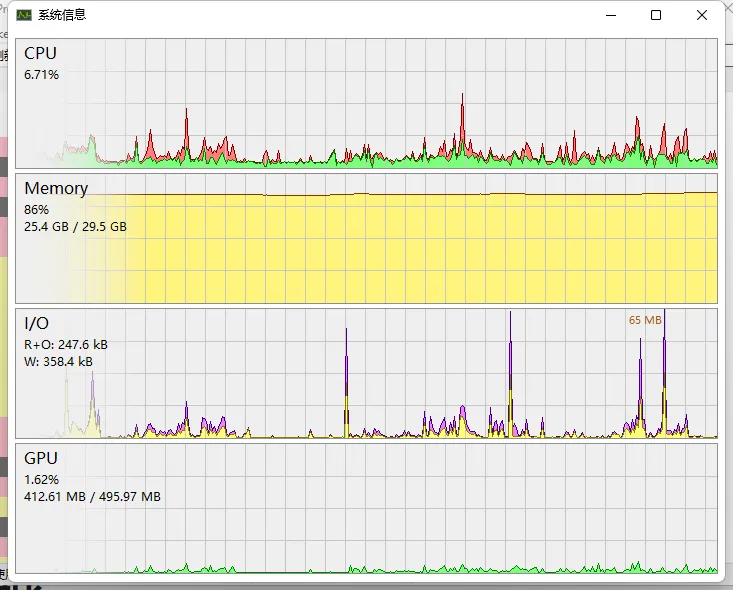Select the GPU graph heading

click(x=41, y=458)
